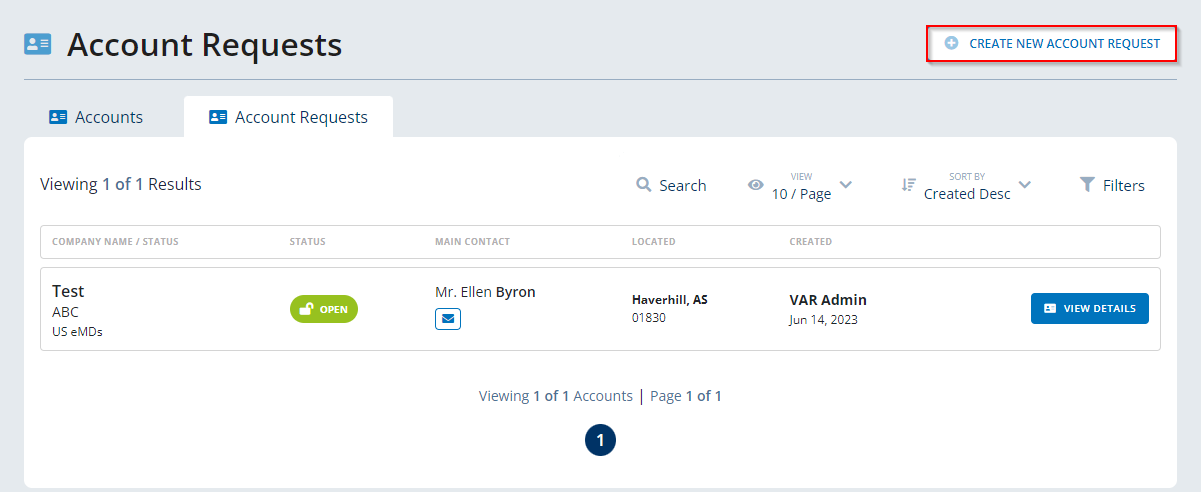Click the ID card icon on Accounts tab
The image size is (1201, 492).
click(58, 117)
